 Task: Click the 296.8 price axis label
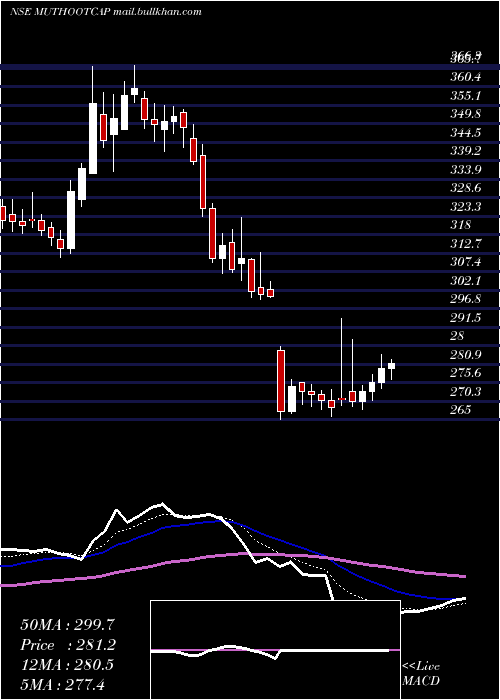pos(466,299)
